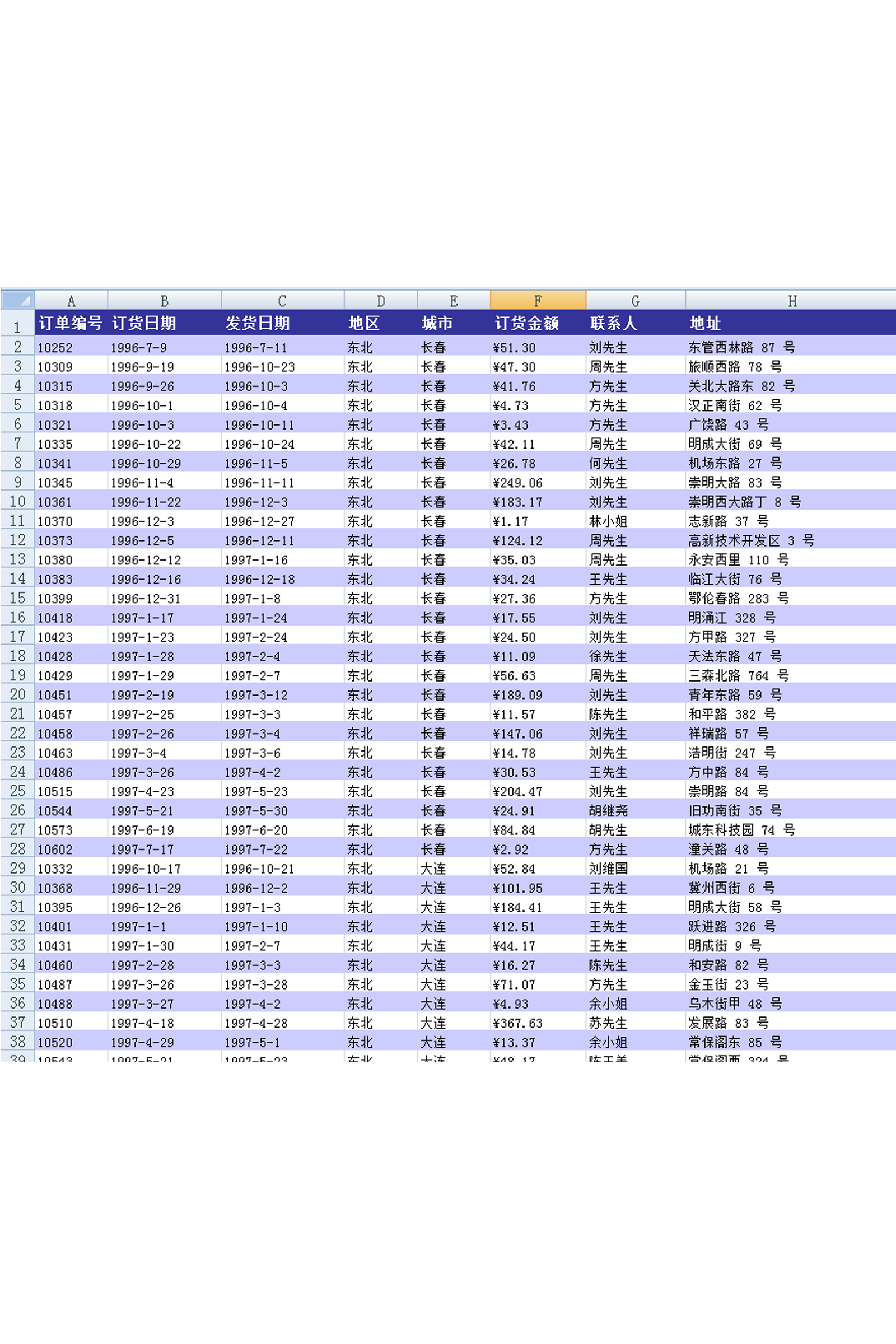Select column H header
Screen dimensions: 896x1344
[x=791, y=301]
